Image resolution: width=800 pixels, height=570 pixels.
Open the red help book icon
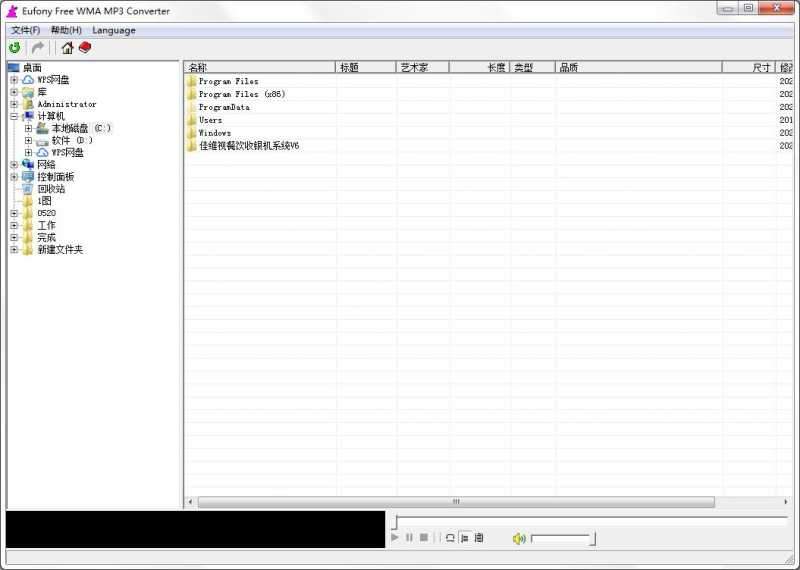click(x=85, y=48)
